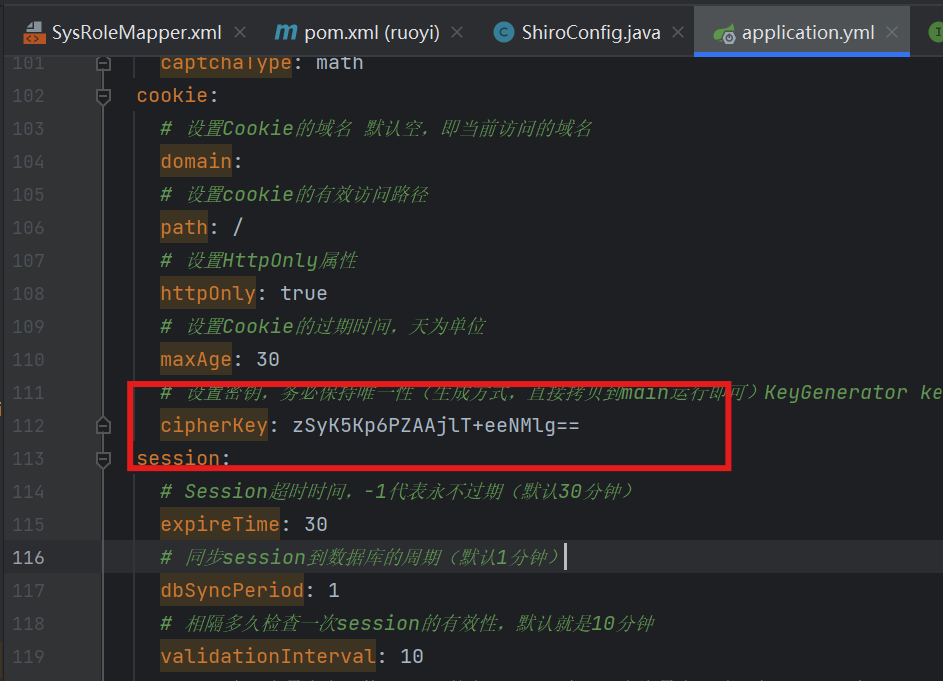The width and height of the screenshot is (943, 681).
Task: Click the Session timeout comment on line 114
Action: click(x=397, y=491)
